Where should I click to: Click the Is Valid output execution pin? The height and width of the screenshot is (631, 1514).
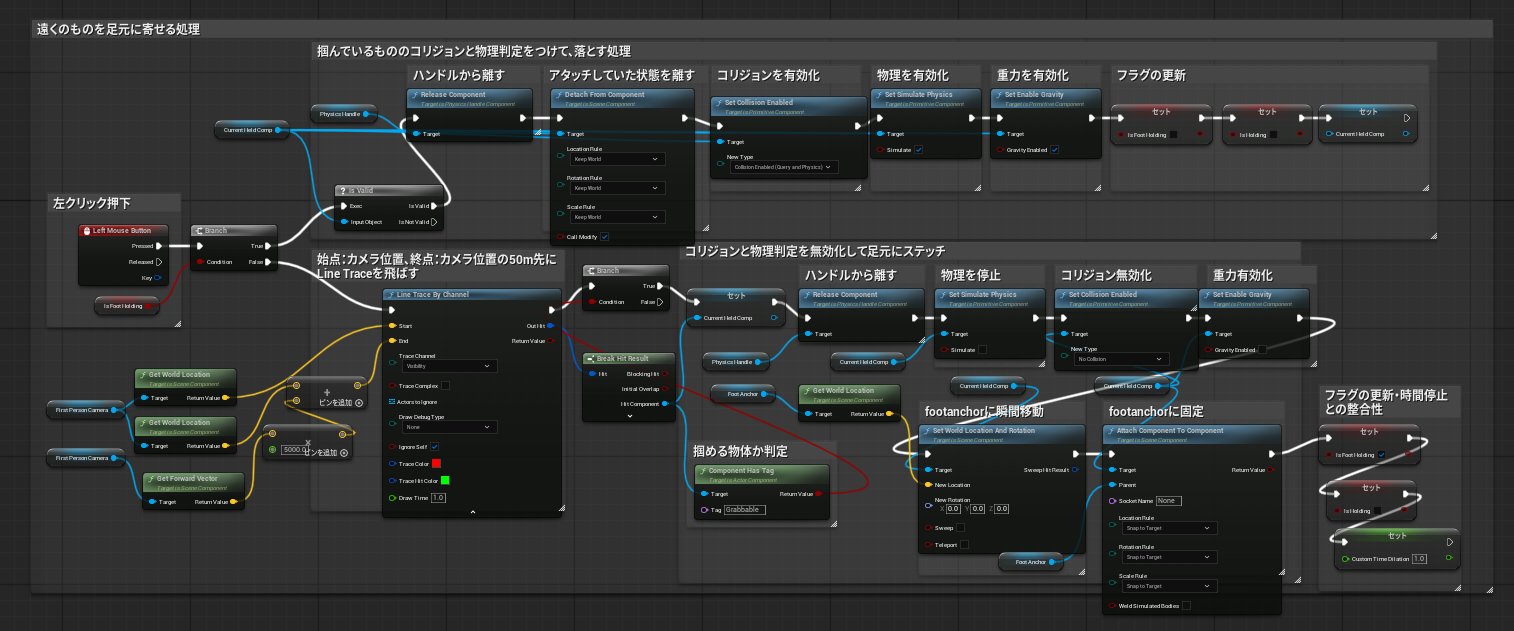click(435, 206)
